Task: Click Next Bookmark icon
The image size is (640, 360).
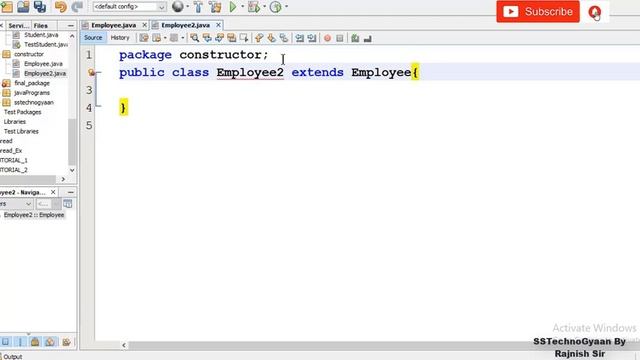Action: [x=271, y=38]
